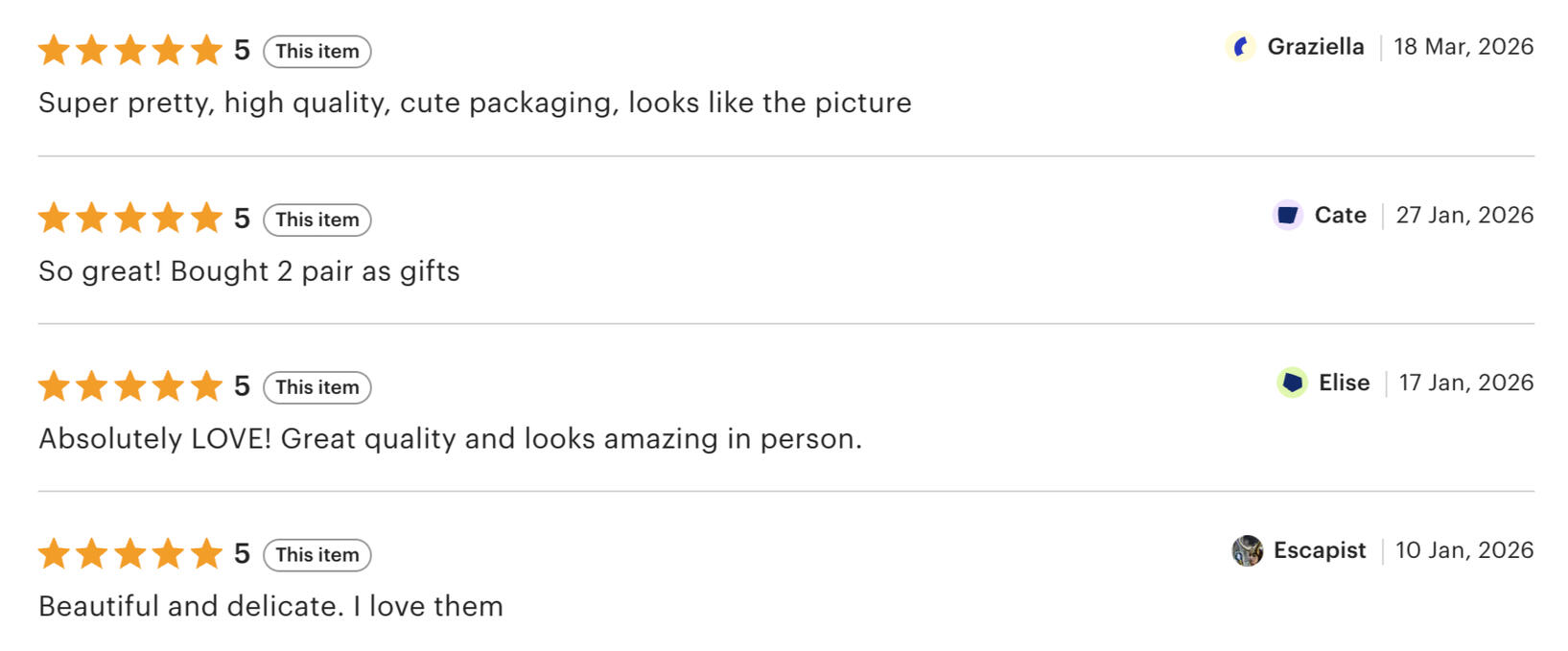Click the "So great! Bought 2 pair" review text
Image resolution: width=1568 pixels, height=651 pixels.
[249, 271]
